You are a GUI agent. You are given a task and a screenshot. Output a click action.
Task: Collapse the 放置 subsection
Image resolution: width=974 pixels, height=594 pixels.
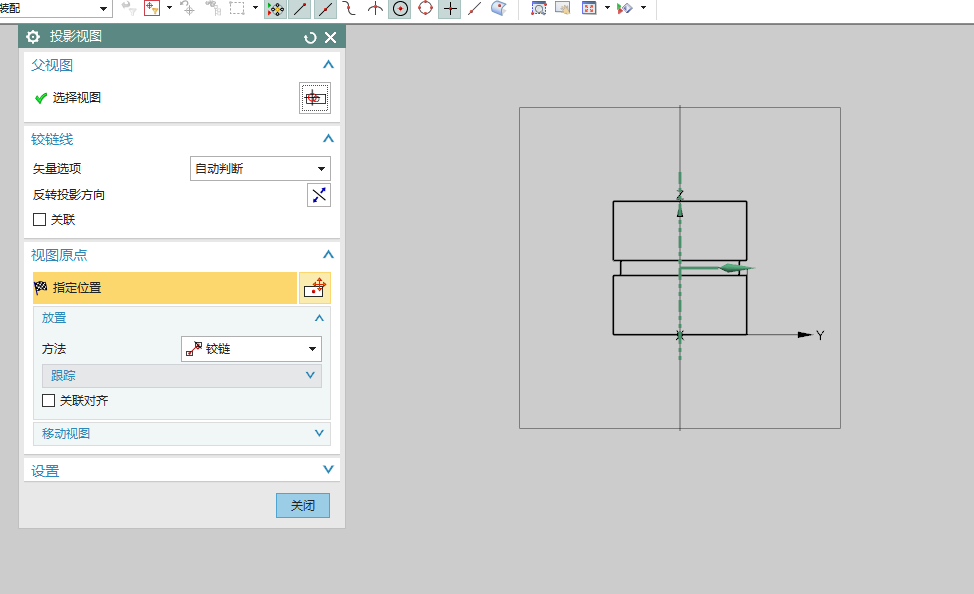pos(319,318)
